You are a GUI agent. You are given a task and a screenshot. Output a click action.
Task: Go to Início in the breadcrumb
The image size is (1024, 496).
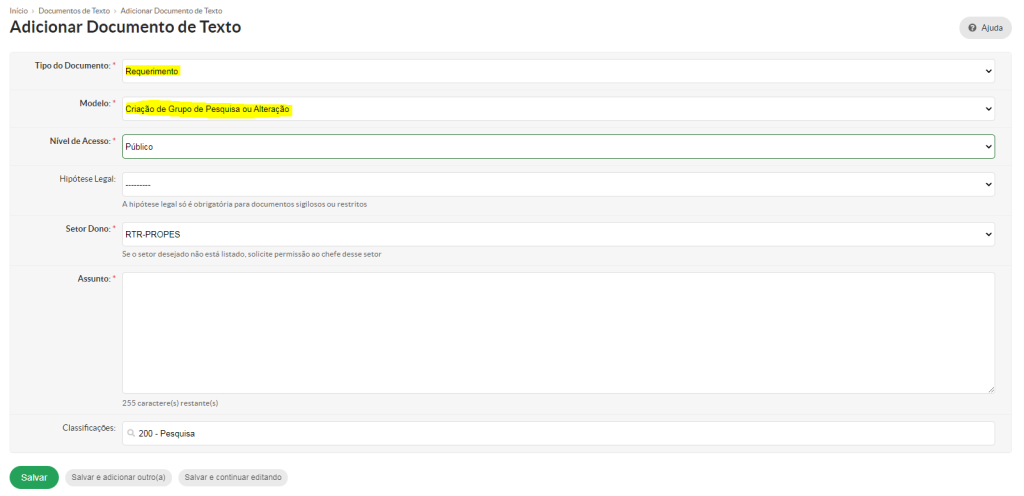pyautogui.click(x=18, y=10)
